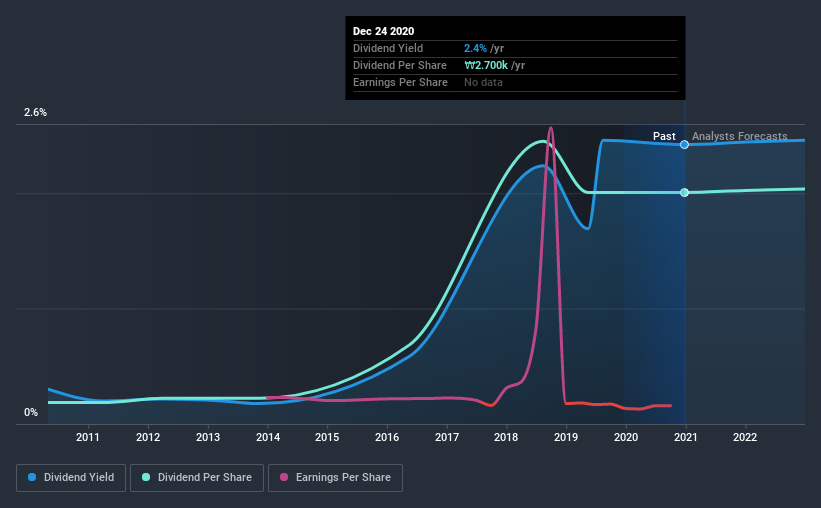Click the Dec 24 2020 tooltip header

tap(383, 31)
